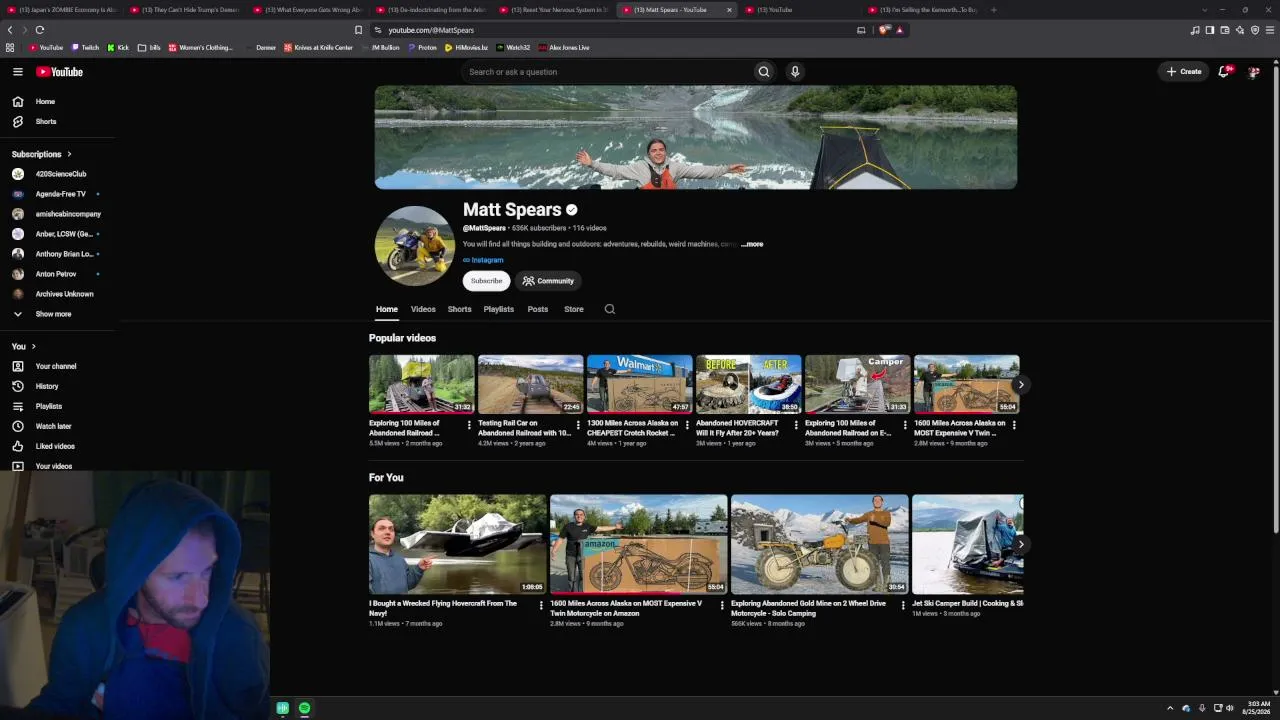
Task: Open Brave Shields lion icon
Action: [884, 30]
